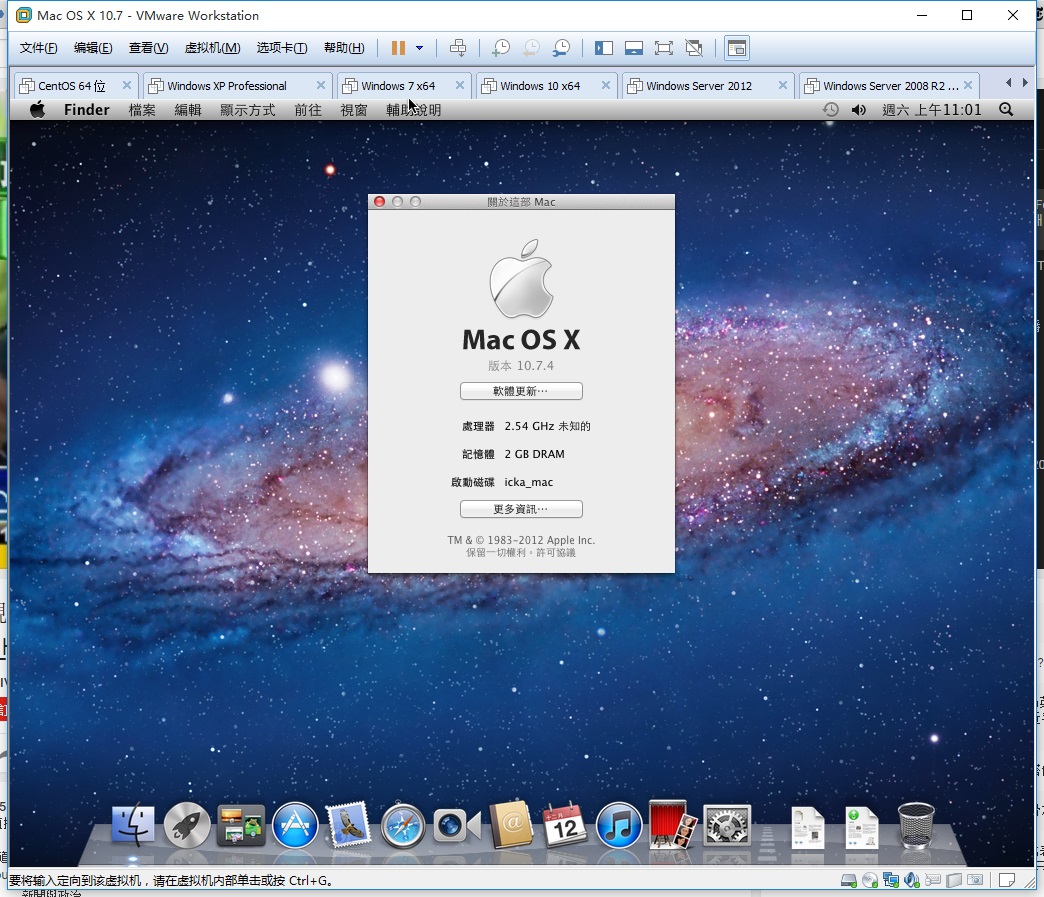Open the 編輯 menu in Finder

188,110
